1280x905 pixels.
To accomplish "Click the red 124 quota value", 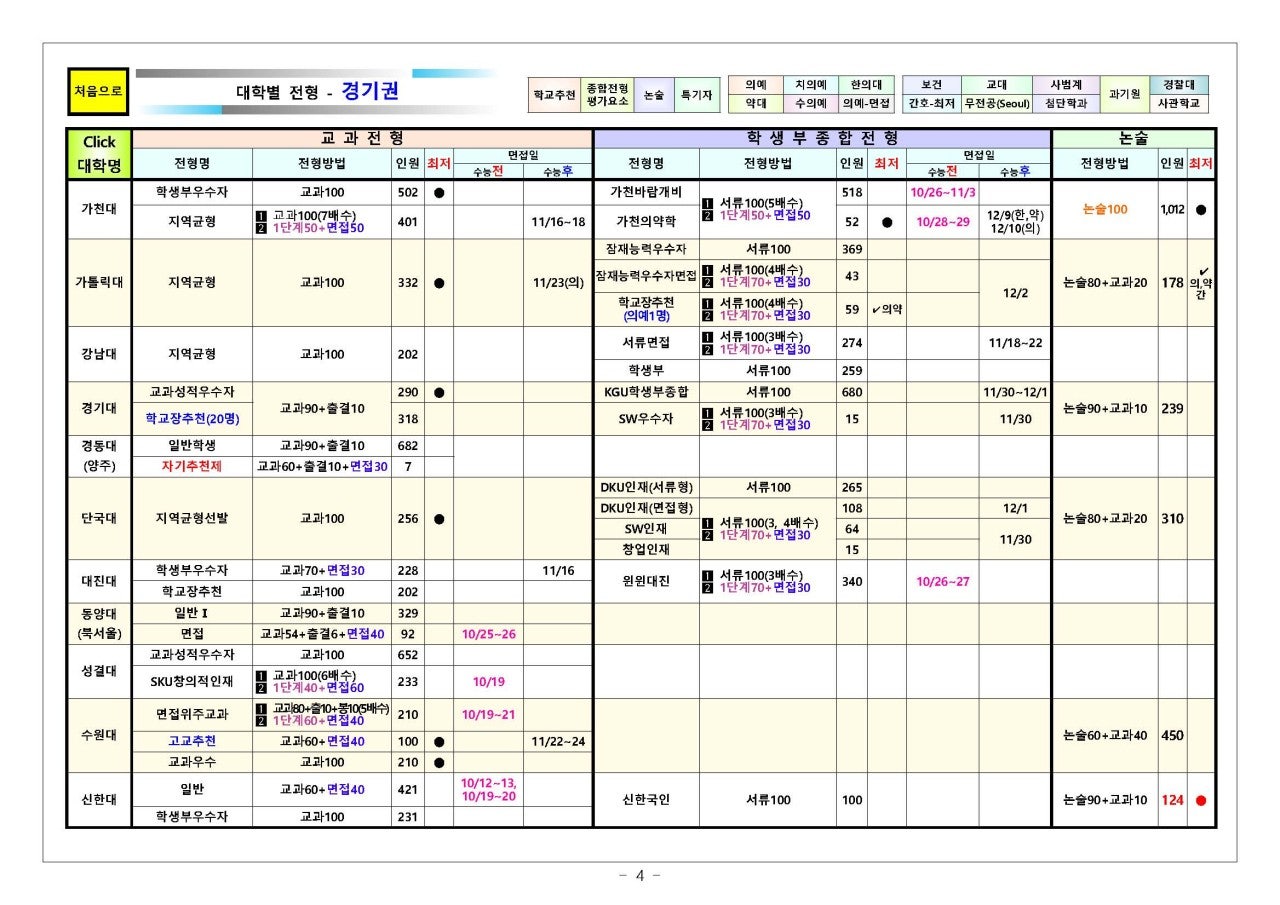I will (1172, 800).
